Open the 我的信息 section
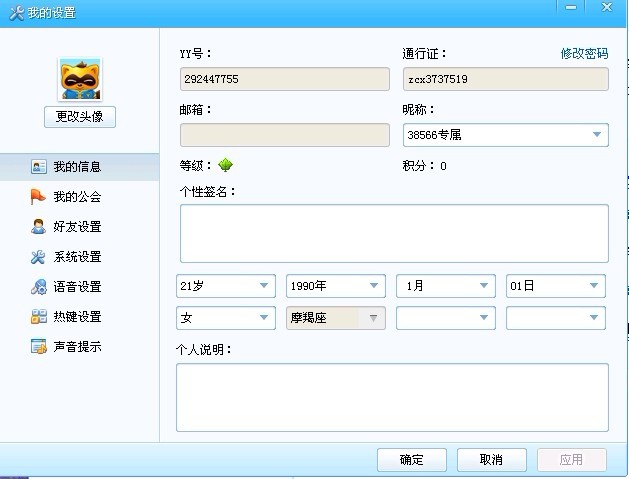 pyautogui.click(x=79, y=167)
